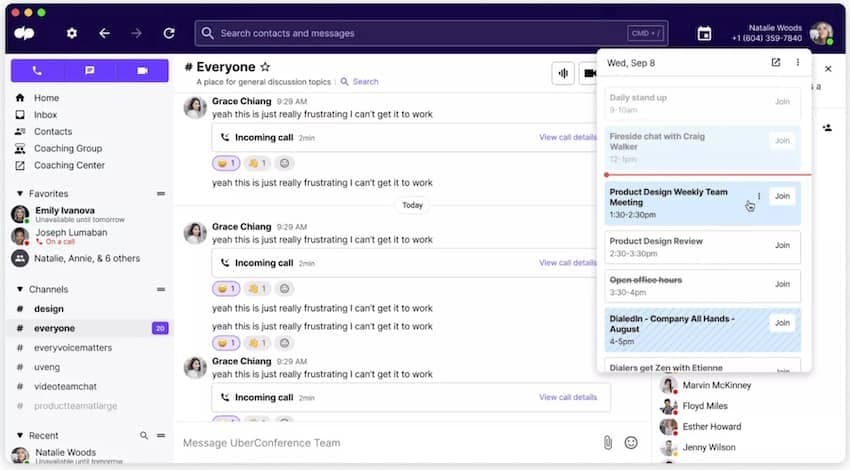
Task: Join Daily stand up meeting
Action: 782,102
